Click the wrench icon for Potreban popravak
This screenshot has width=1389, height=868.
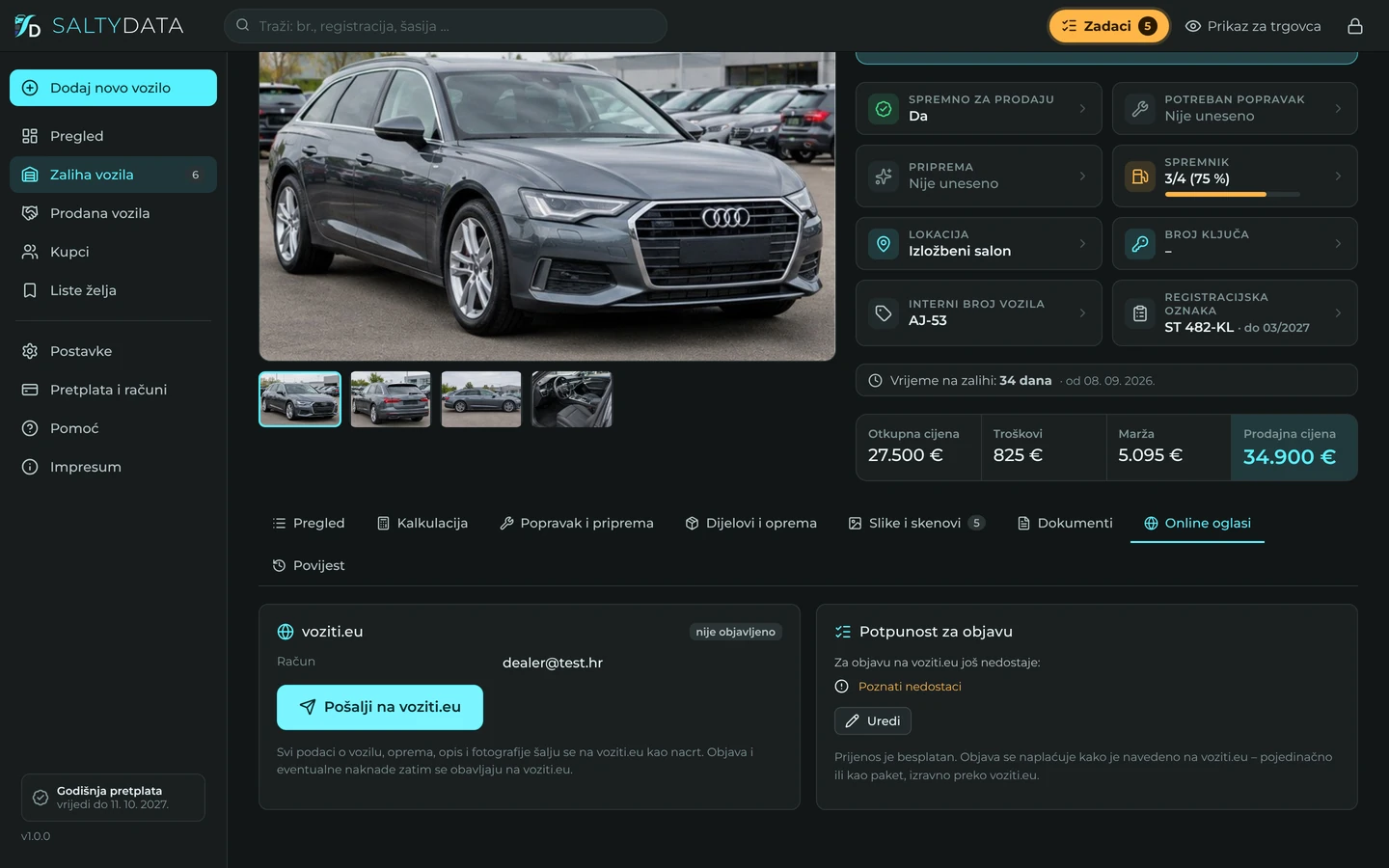click(x=1140, y=109)
